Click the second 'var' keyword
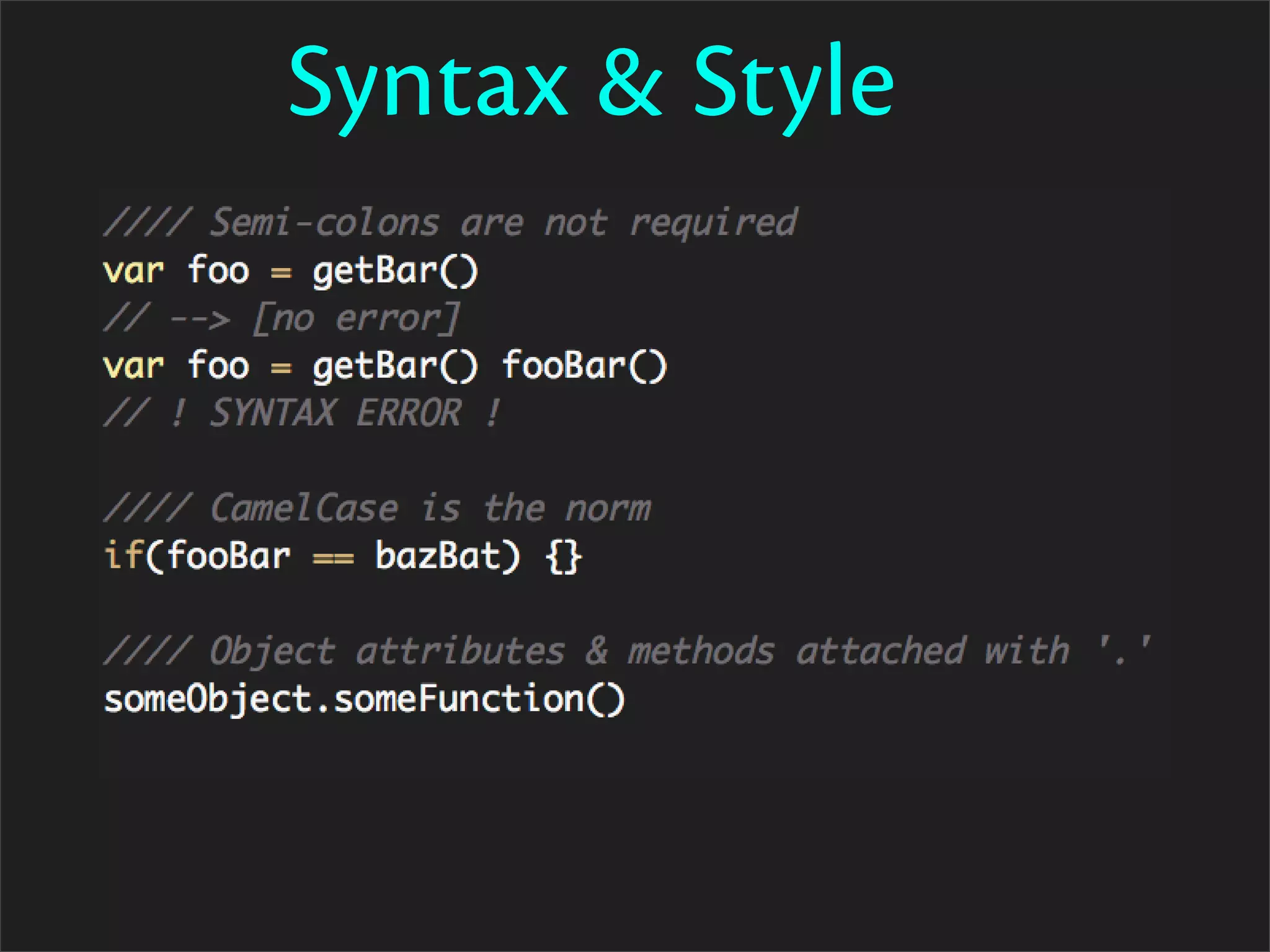The width and height of the screenshot is (1270, 952). click(x=133, y=366)
